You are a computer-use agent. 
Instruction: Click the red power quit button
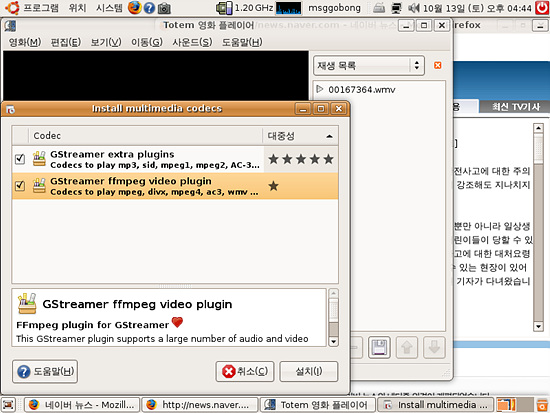coord(542,7)
